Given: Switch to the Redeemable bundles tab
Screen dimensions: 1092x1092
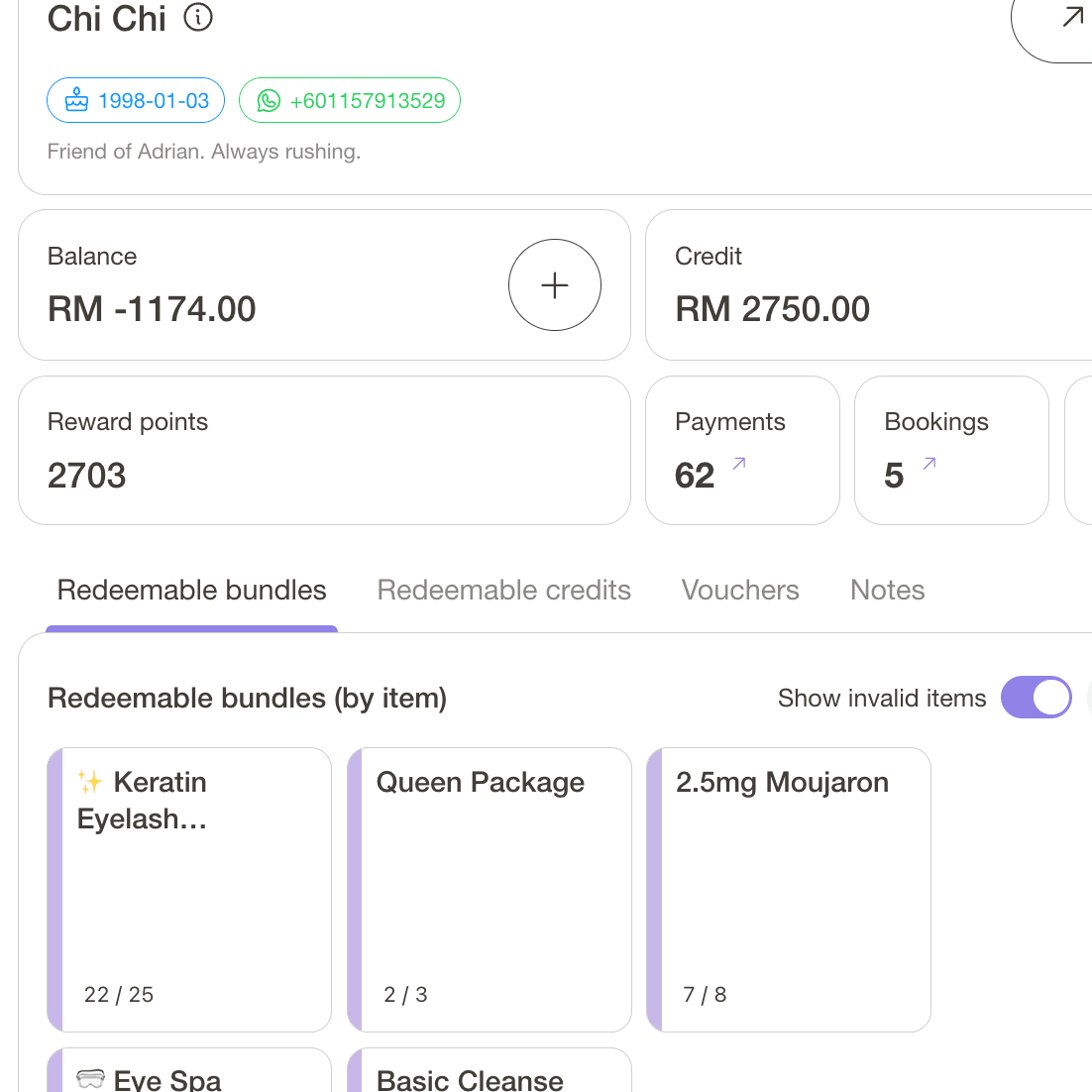Looking at the screenshot, I should (191, 591).
